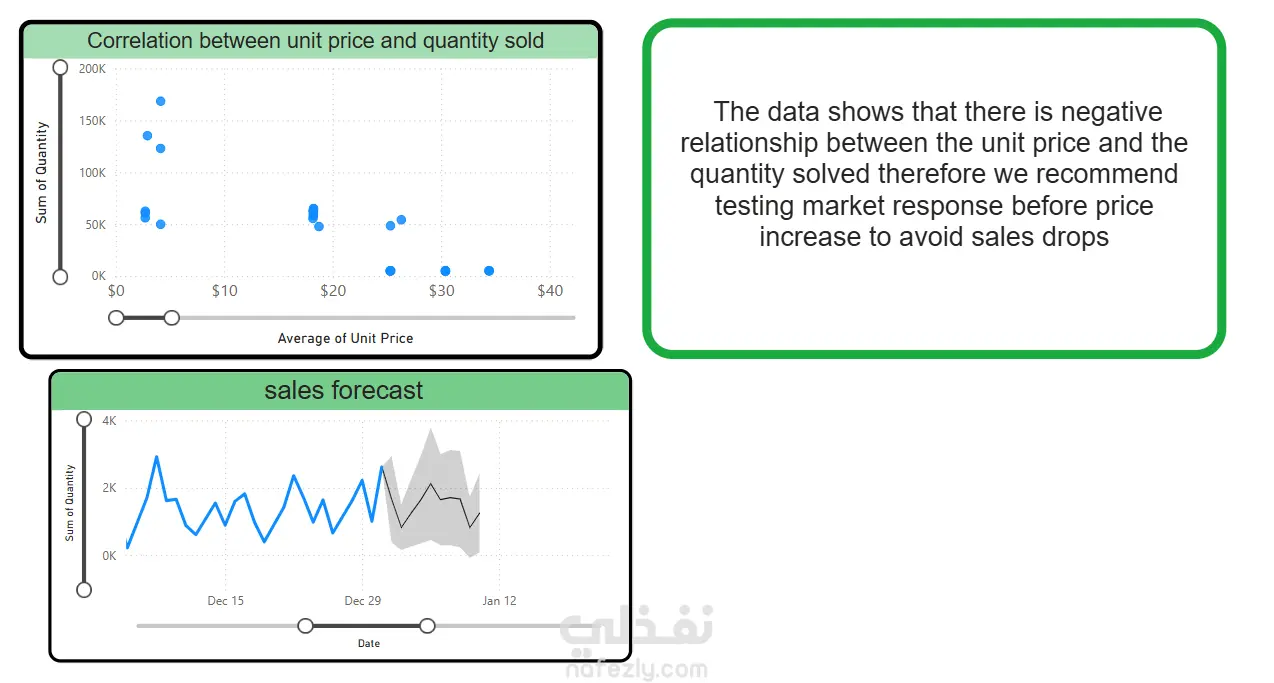Click the top handle of the scatter chart's vertical zoom slider
This screenshot has width=1274, height=683.
click(x=60, y=67)
